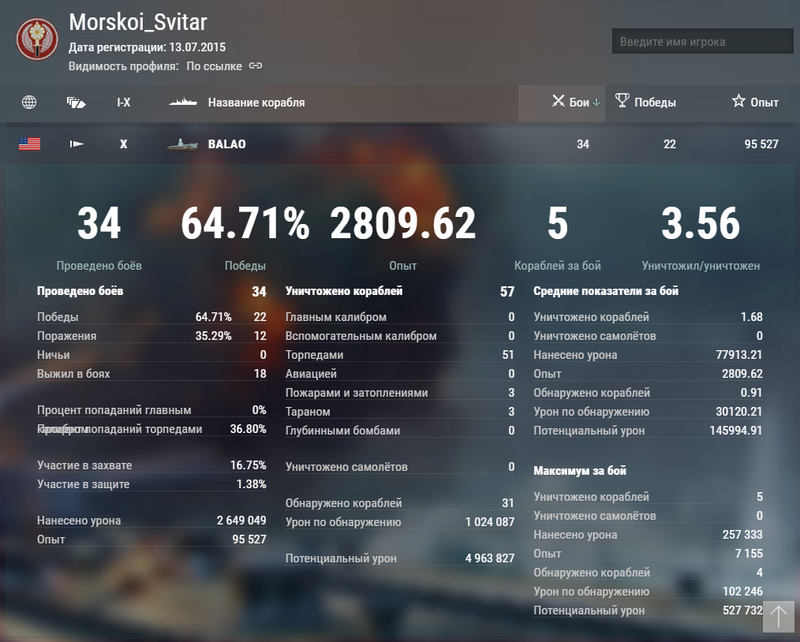This screenshot has height=642, width=800.
Task: Sort ships by Победы column
Action: click(655, 102)
